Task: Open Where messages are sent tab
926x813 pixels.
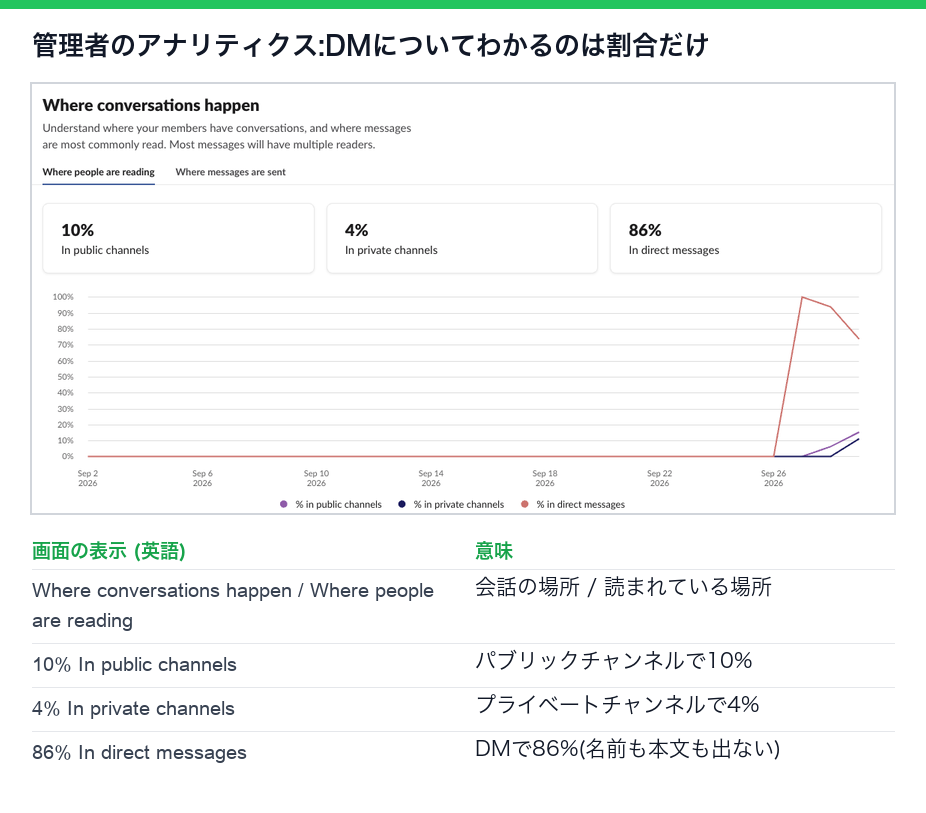Action: pyautogui.click(x=230, y=172)
